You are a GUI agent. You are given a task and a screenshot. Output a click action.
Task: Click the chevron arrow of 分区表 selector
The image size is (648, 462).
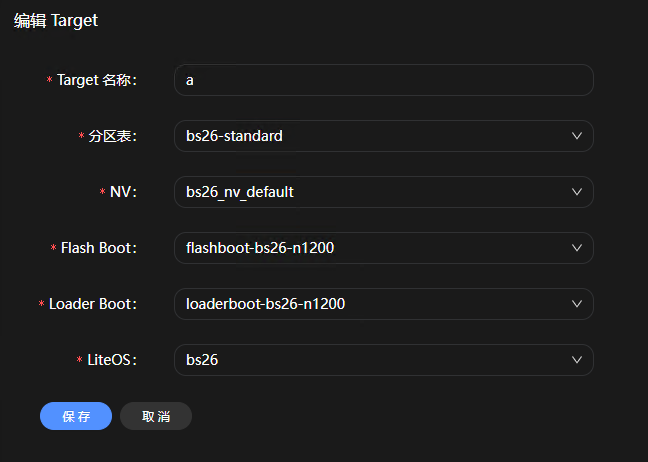click(x=576, y=136)
